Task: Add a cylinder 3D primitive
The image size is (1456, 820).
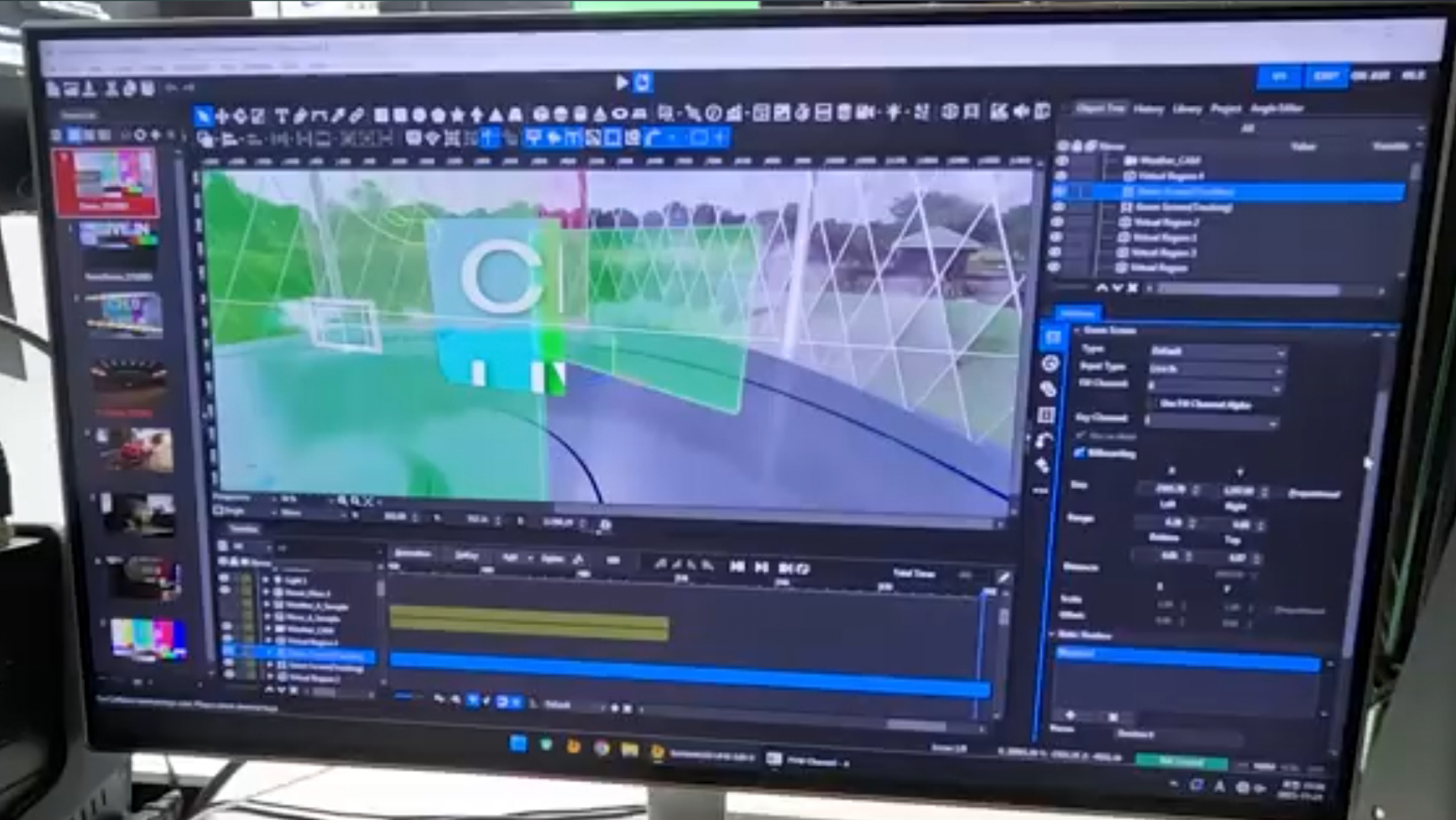Action: [580, 114]
